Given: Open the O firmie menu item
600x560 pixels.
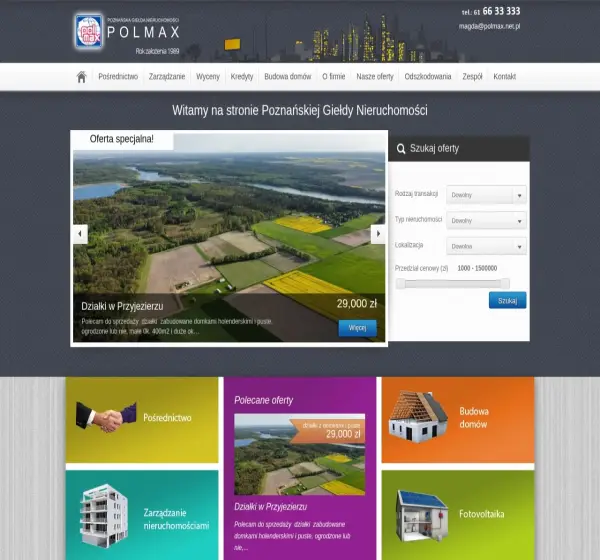Looking at the screenshot, I should coord(334,77).
